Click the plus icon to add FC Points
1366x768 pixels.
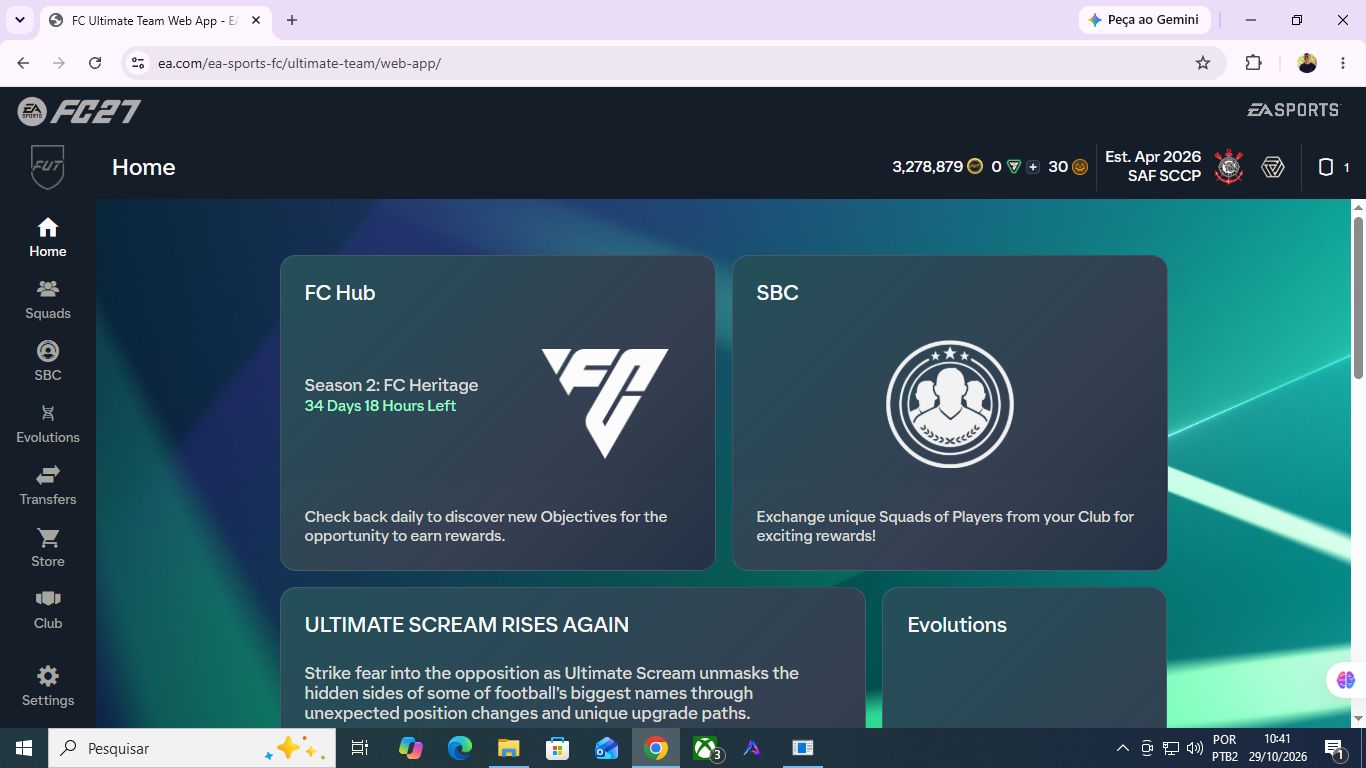(1033, 167)
